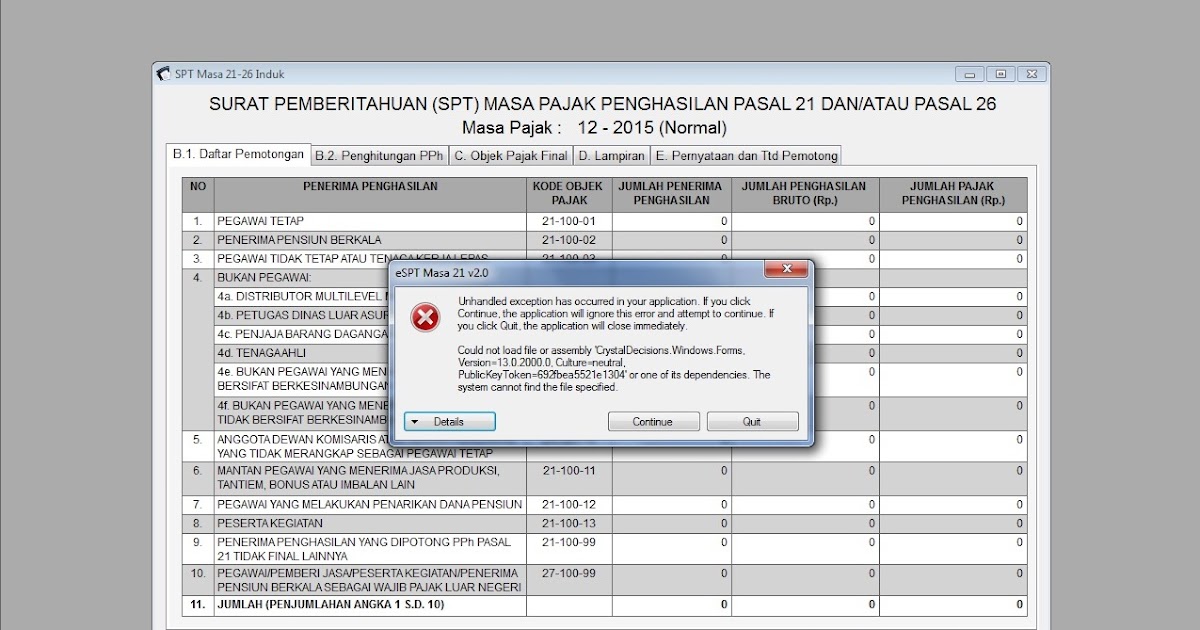Click kode objek pajak 21-100-13
1200x630 pixels.
569,523
